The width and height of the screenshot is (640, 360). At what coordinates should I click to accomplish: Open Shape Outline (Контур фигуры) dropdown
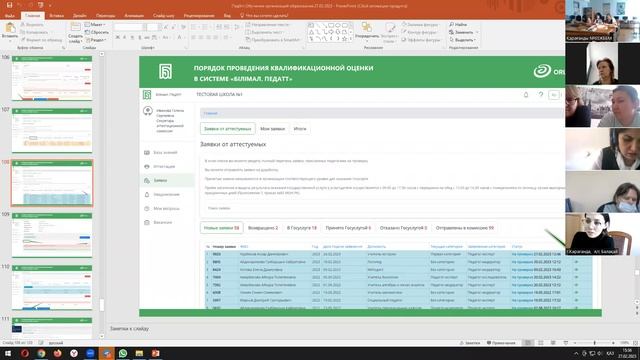(x=420, y=32)
